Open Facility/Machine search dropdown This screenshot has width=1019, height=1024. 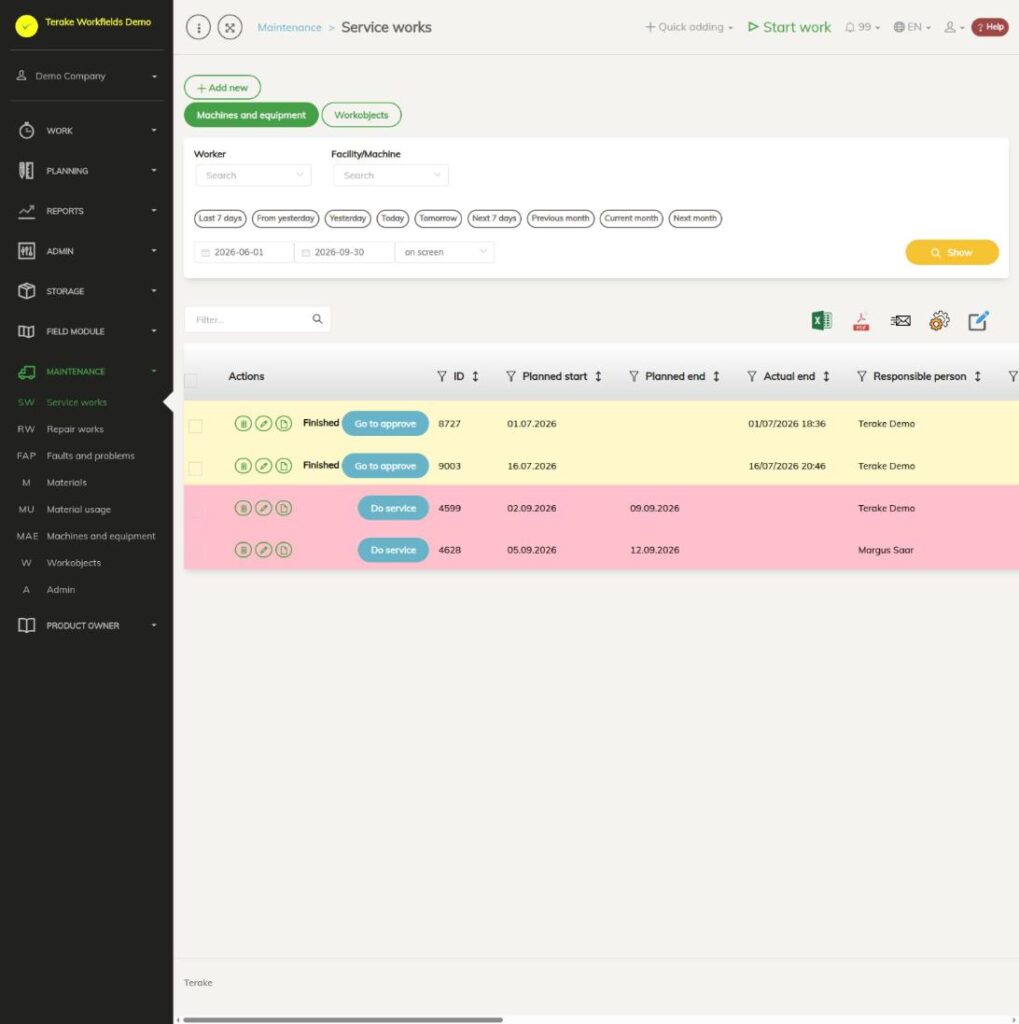pos(391,175)
